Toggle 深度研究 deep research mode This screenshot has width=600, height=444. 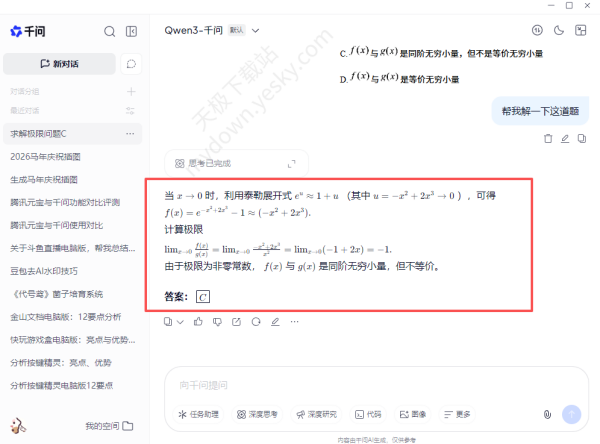tap(316, 414)
